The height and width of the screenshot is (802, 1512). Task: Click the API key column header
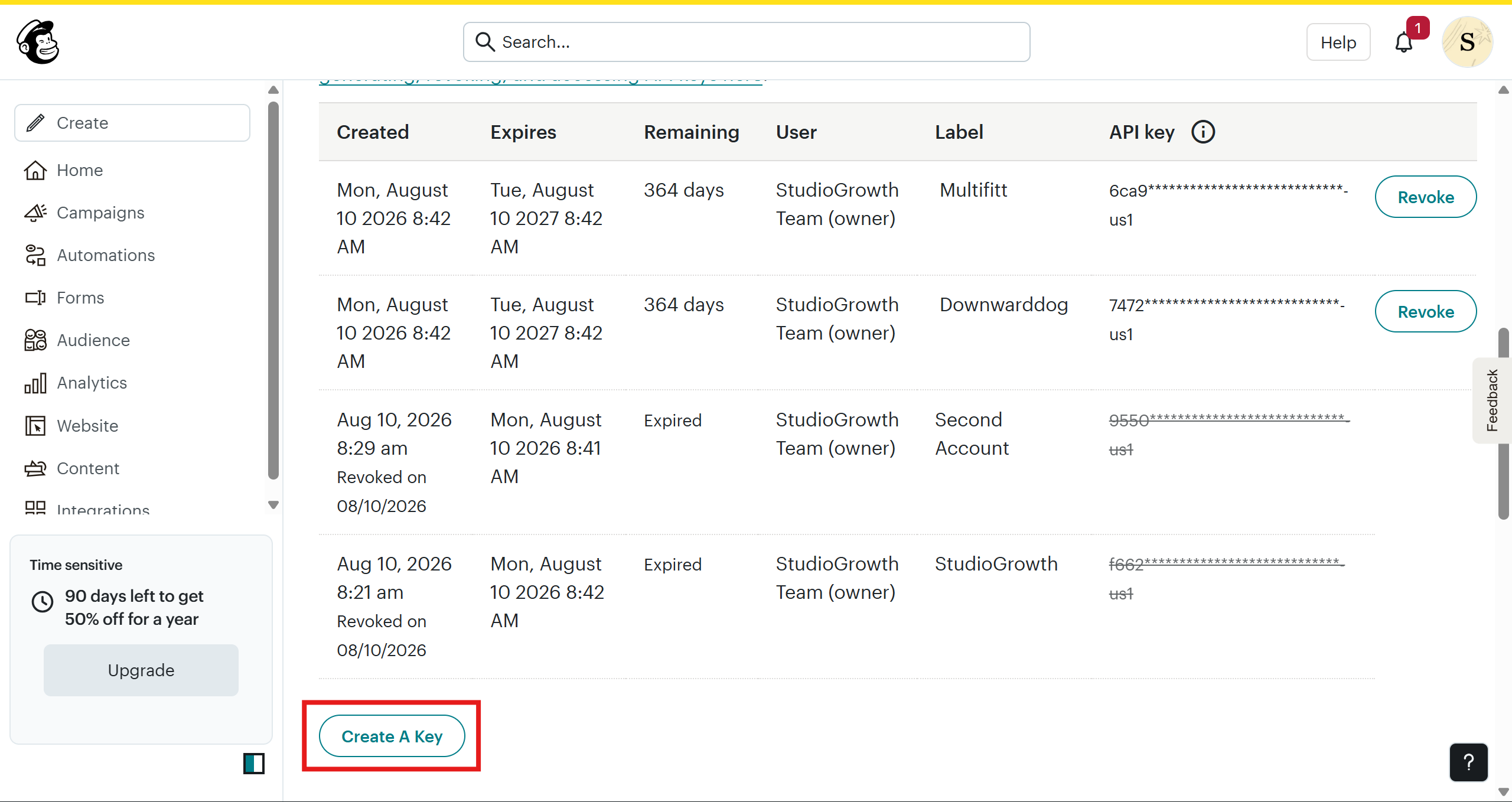click(1142, 132)
